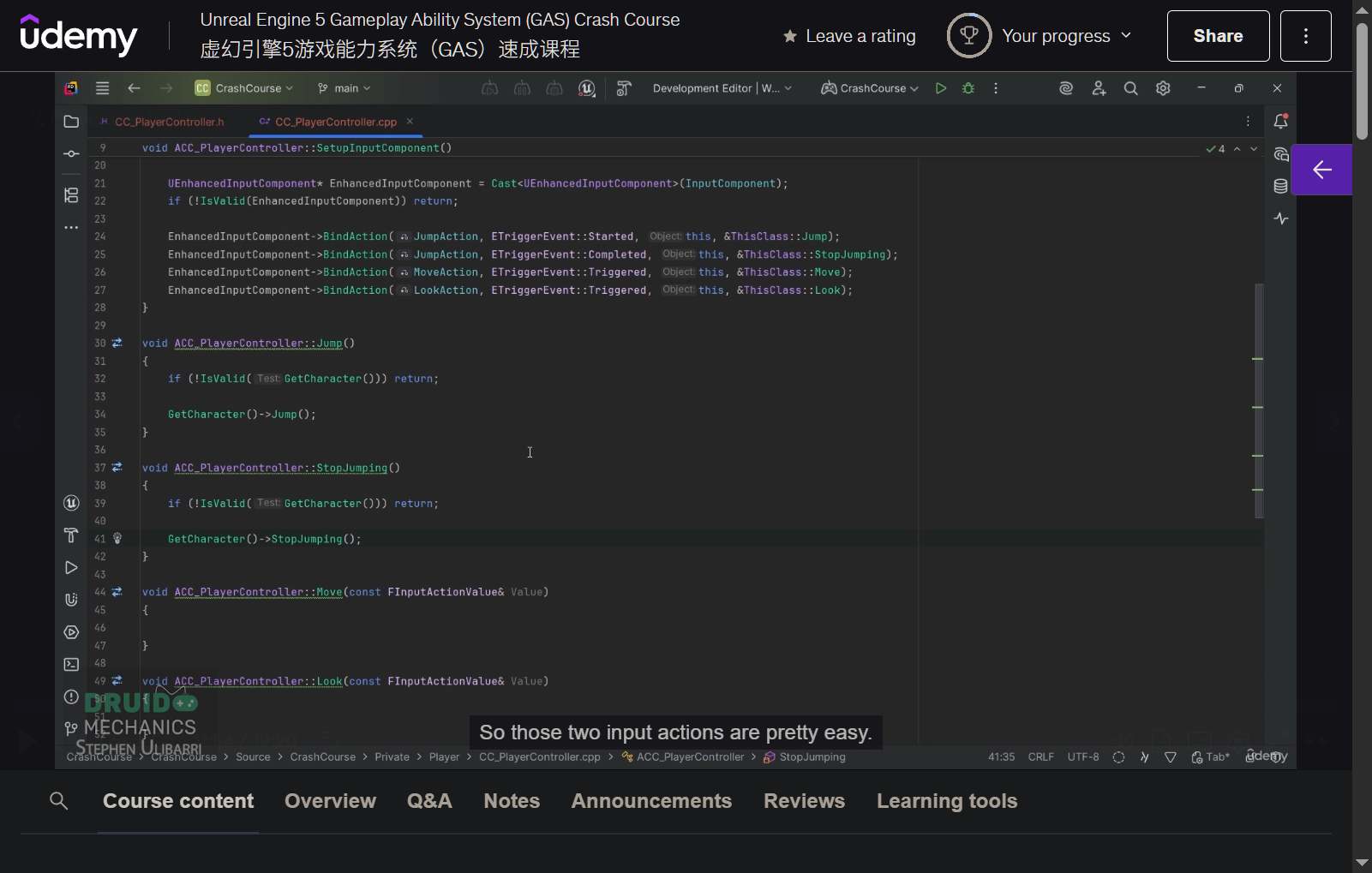Open the Problems tool window icon
Viewport: 1372px width, 873px height.
(x=71, y=697)
